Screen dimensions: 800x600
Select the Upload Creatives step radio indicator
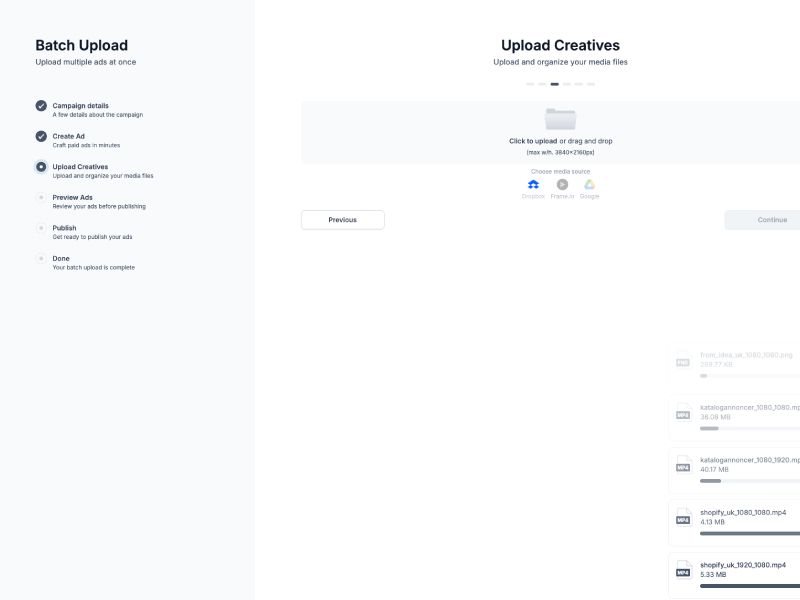(40, 167)
